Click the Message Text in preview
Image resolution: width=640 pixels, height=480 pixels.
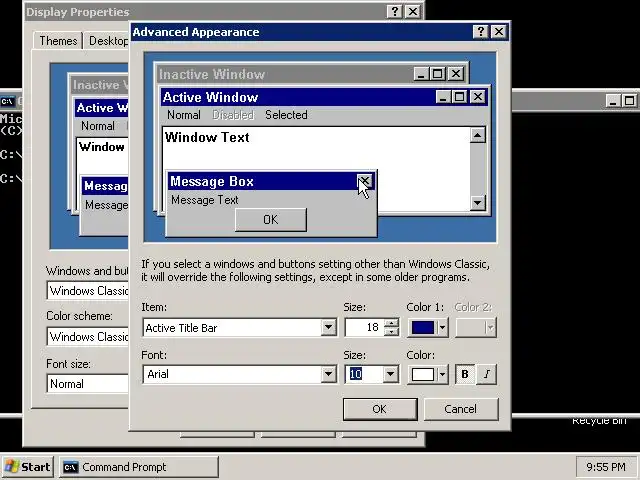(204, 200)
